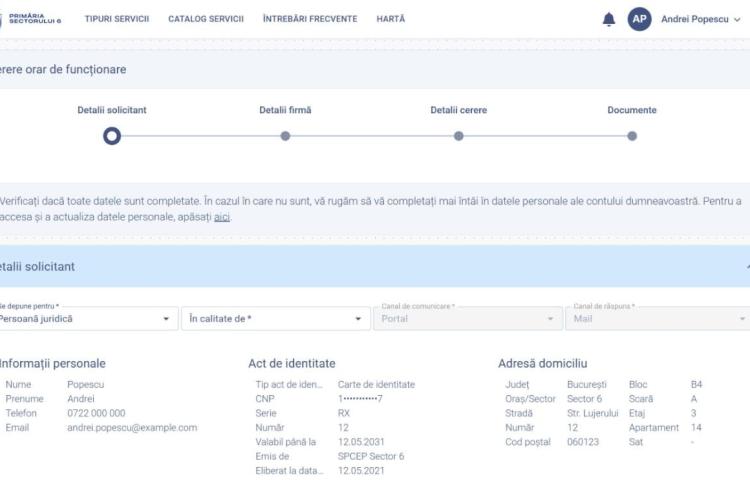The width and height of the screenshot is (750, 500).
Task: Go to Întrebări Frecvente
Action: click(310, 19)
